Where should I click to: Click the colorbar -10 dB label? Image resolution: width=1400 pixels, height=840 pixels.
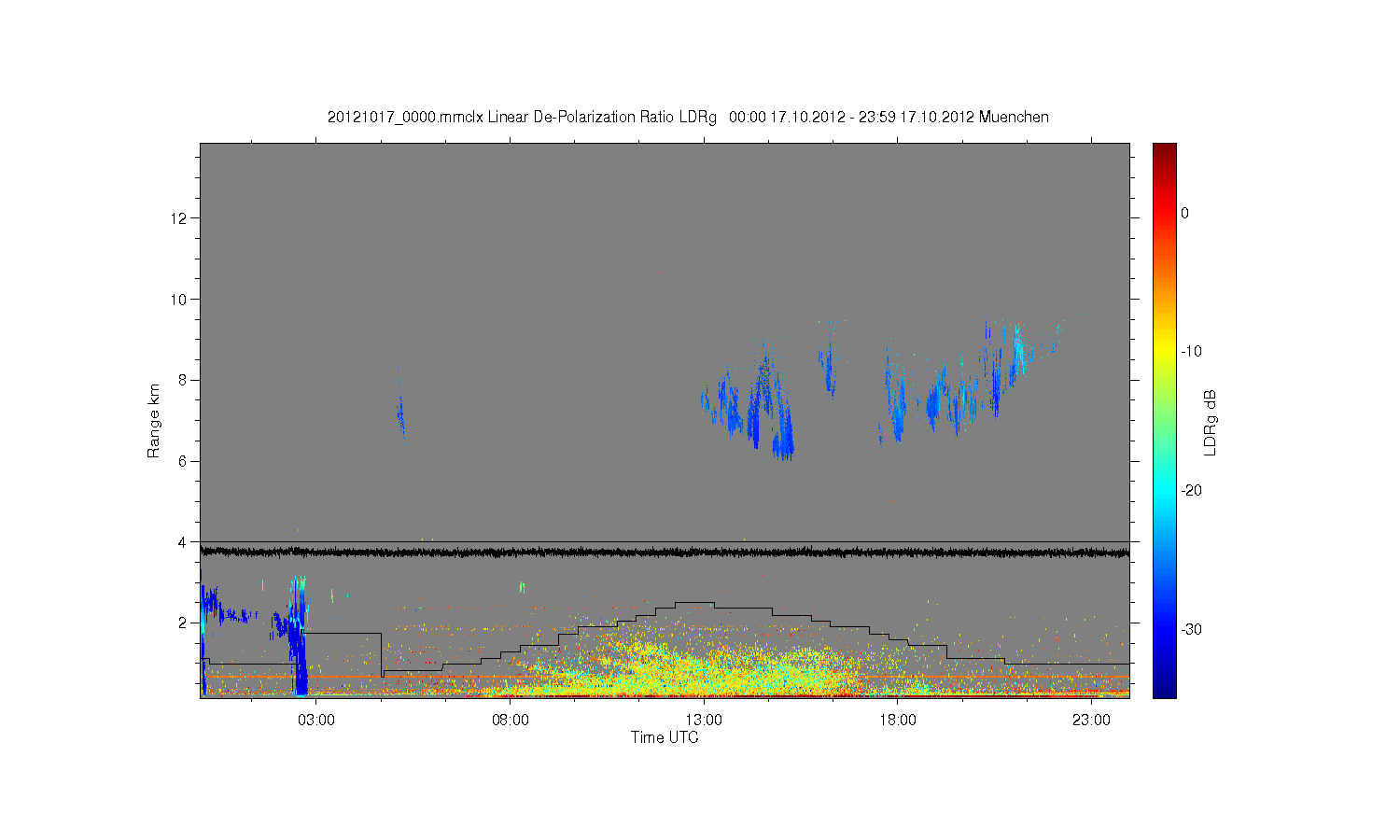[x=1191, y=352]
